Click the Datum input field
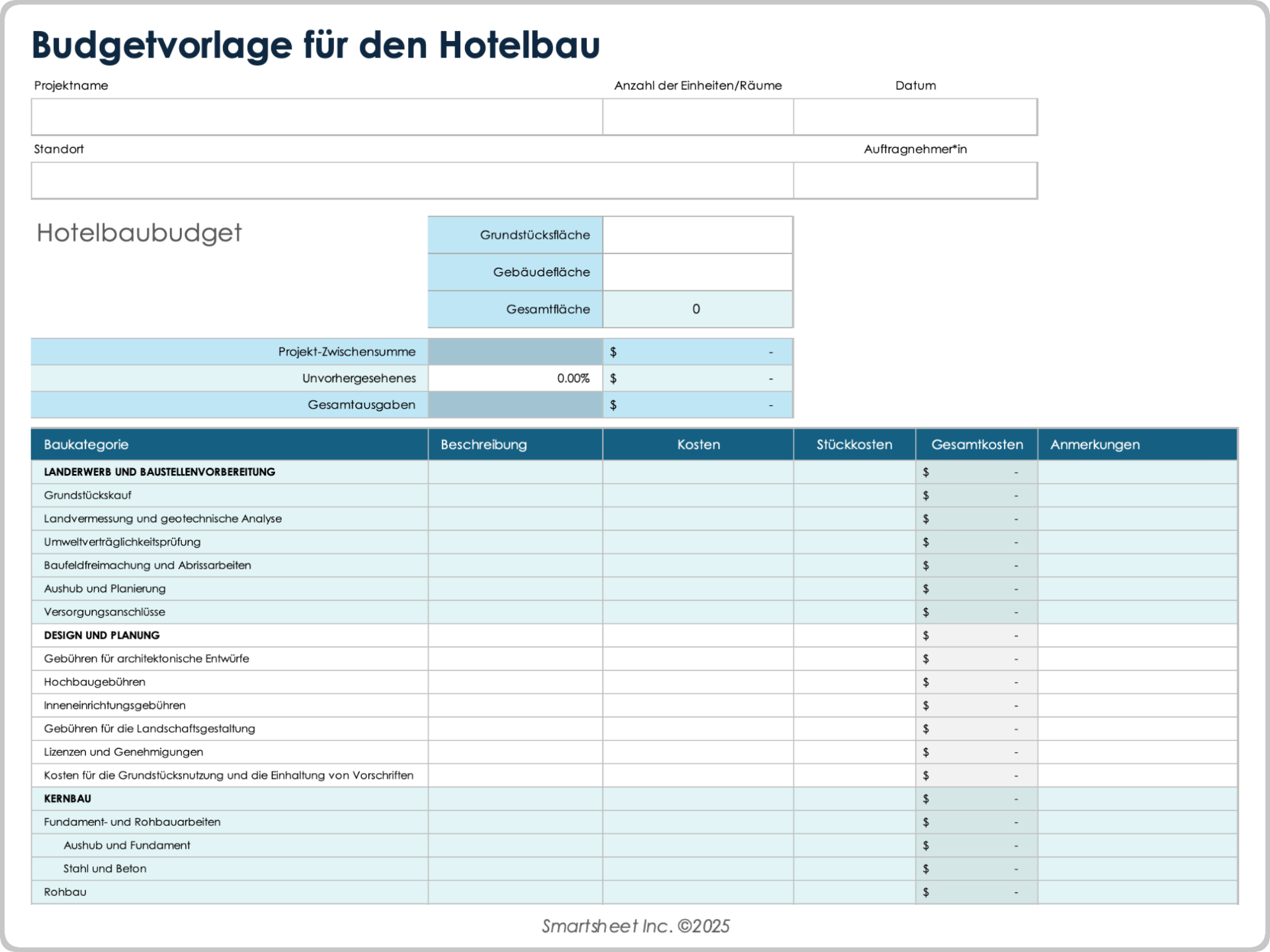The height and width of the screenshot is (952, 1270). pos(915,117)
